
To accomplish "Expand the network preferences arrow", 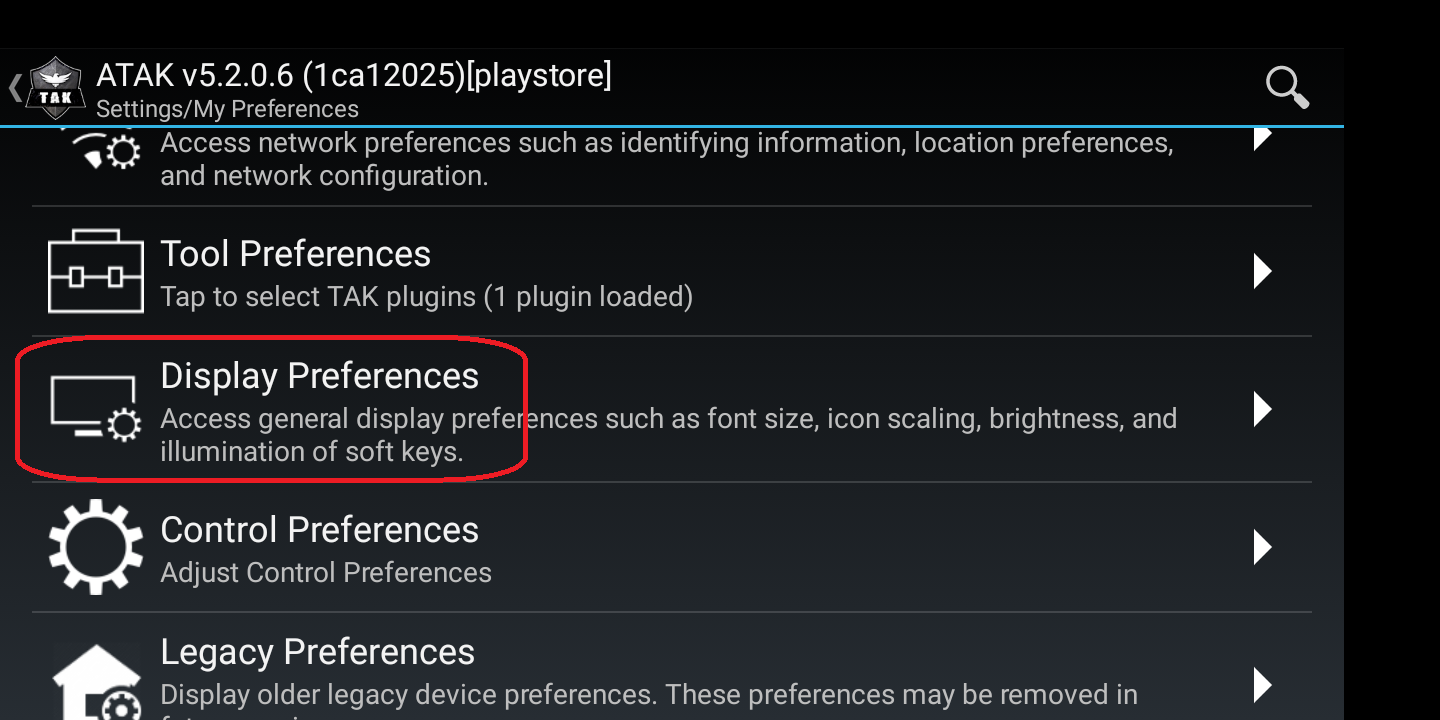I will pyautogui.click(x=1262, y=138).
